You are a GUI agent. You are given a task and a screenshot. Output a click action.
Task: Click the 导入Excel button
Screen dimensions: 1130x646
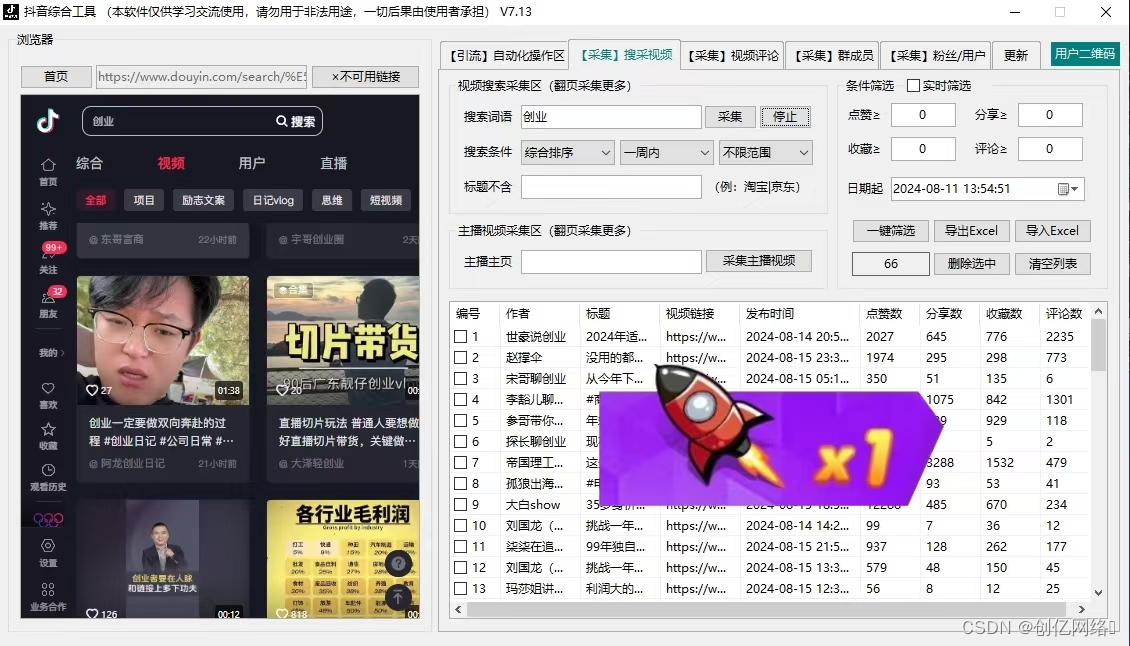1052,231
